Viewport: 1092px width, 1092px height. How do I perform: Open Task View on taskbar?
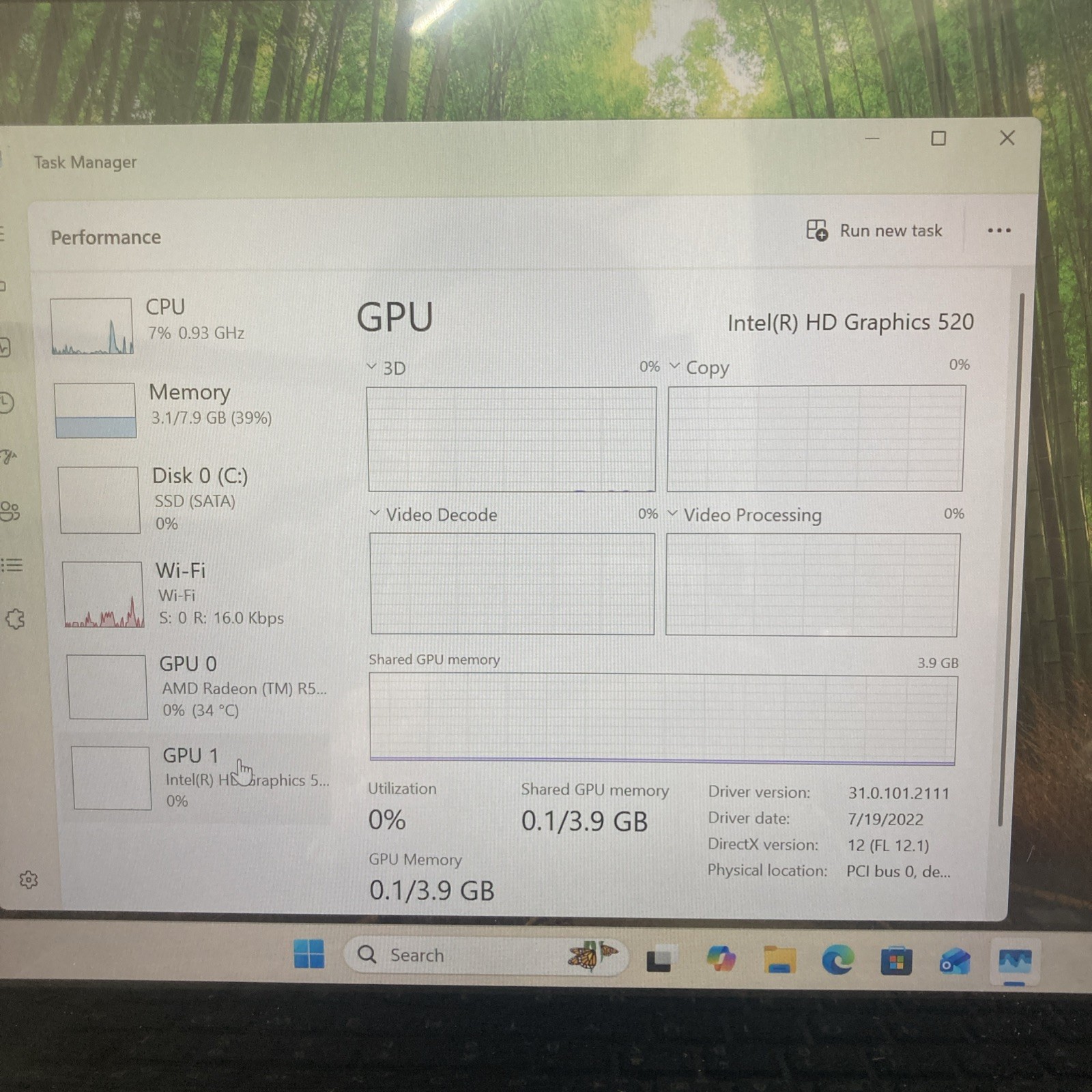point(660,959)
